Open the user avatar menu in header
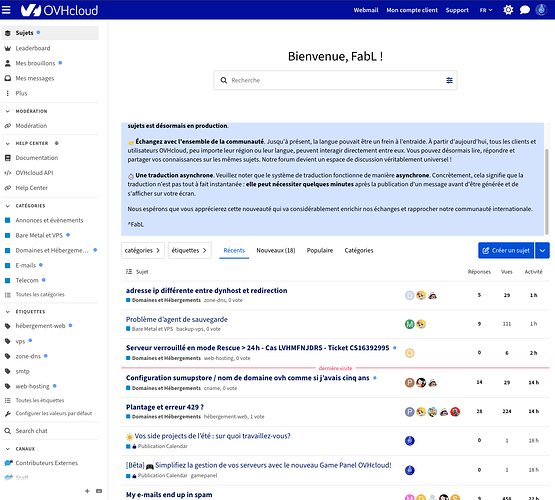555x500 pixels. tap(541, 10)
